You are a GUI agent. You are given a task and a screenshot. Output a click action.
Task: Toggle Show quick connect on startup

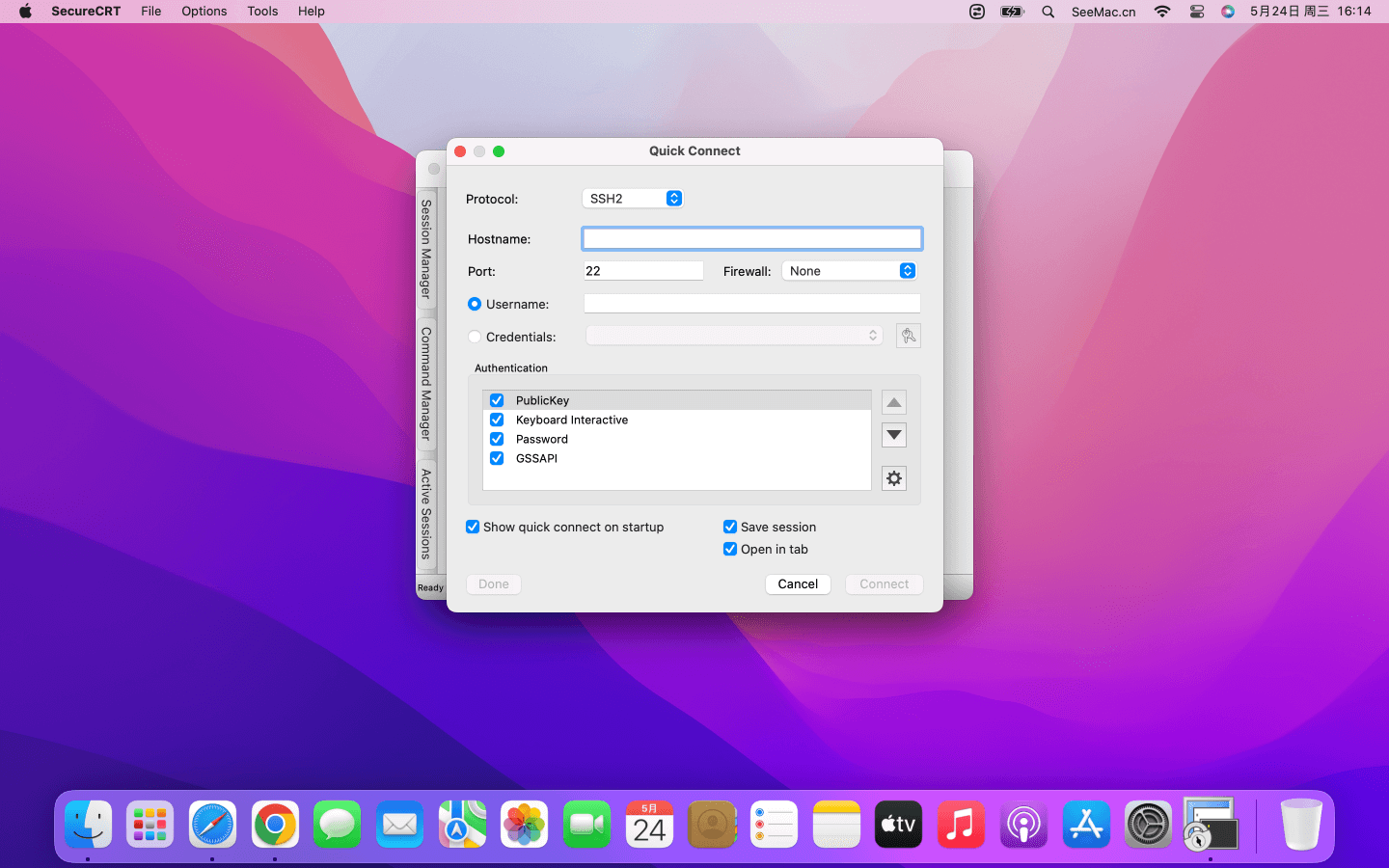pyautogui.click(x=473, y=527)
